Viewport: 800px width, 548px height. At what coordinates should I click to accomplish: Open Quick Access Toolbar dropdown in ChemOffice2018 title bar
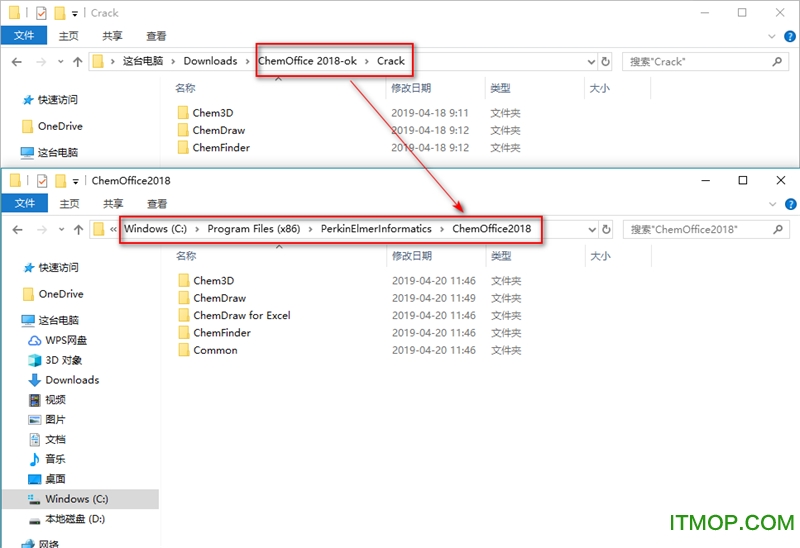click(75, 181)
